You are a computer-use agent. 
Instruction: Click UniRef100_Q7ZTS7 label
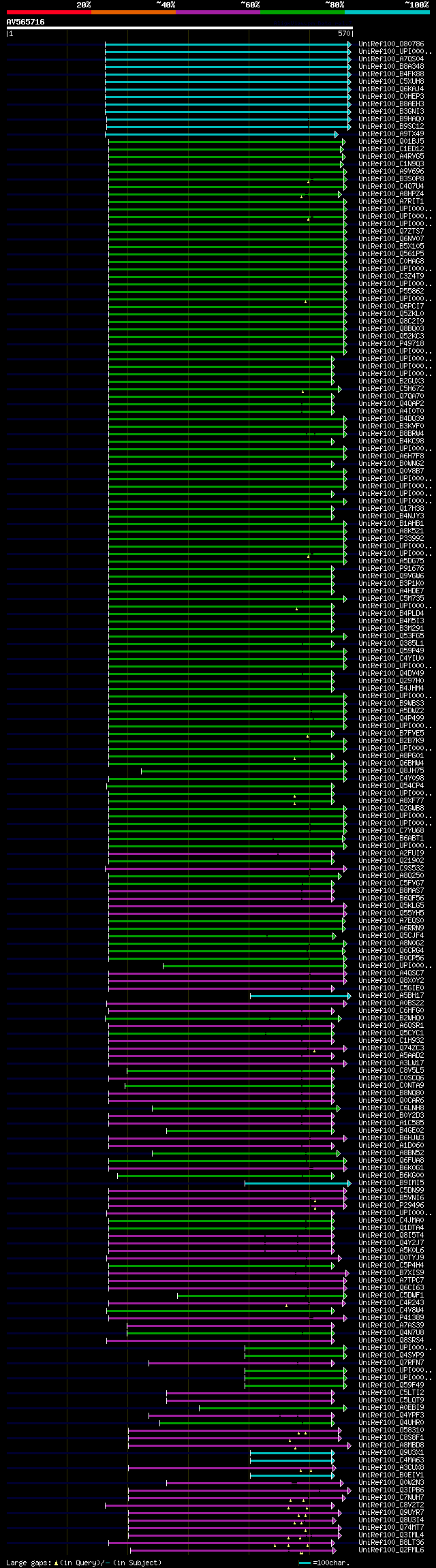pyautogui.click(x=391, y=232)
